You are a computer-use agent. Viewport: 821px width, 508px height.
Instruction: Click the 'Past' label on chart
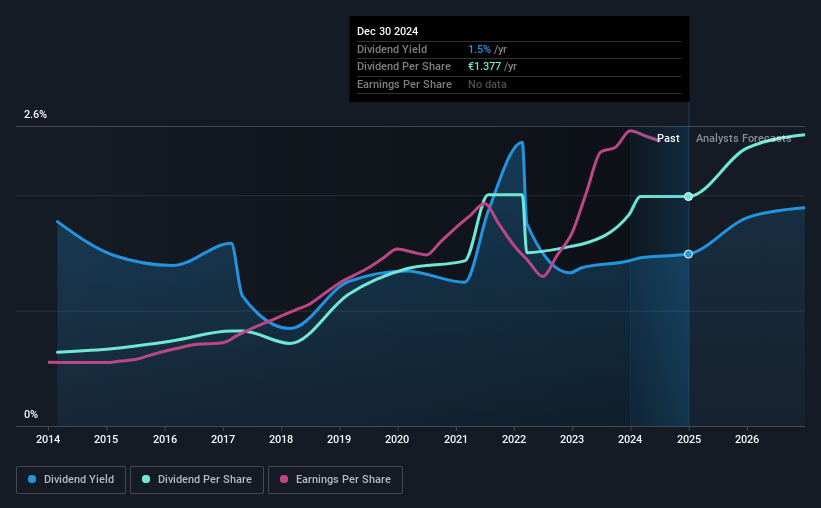[x=668, y=138]
